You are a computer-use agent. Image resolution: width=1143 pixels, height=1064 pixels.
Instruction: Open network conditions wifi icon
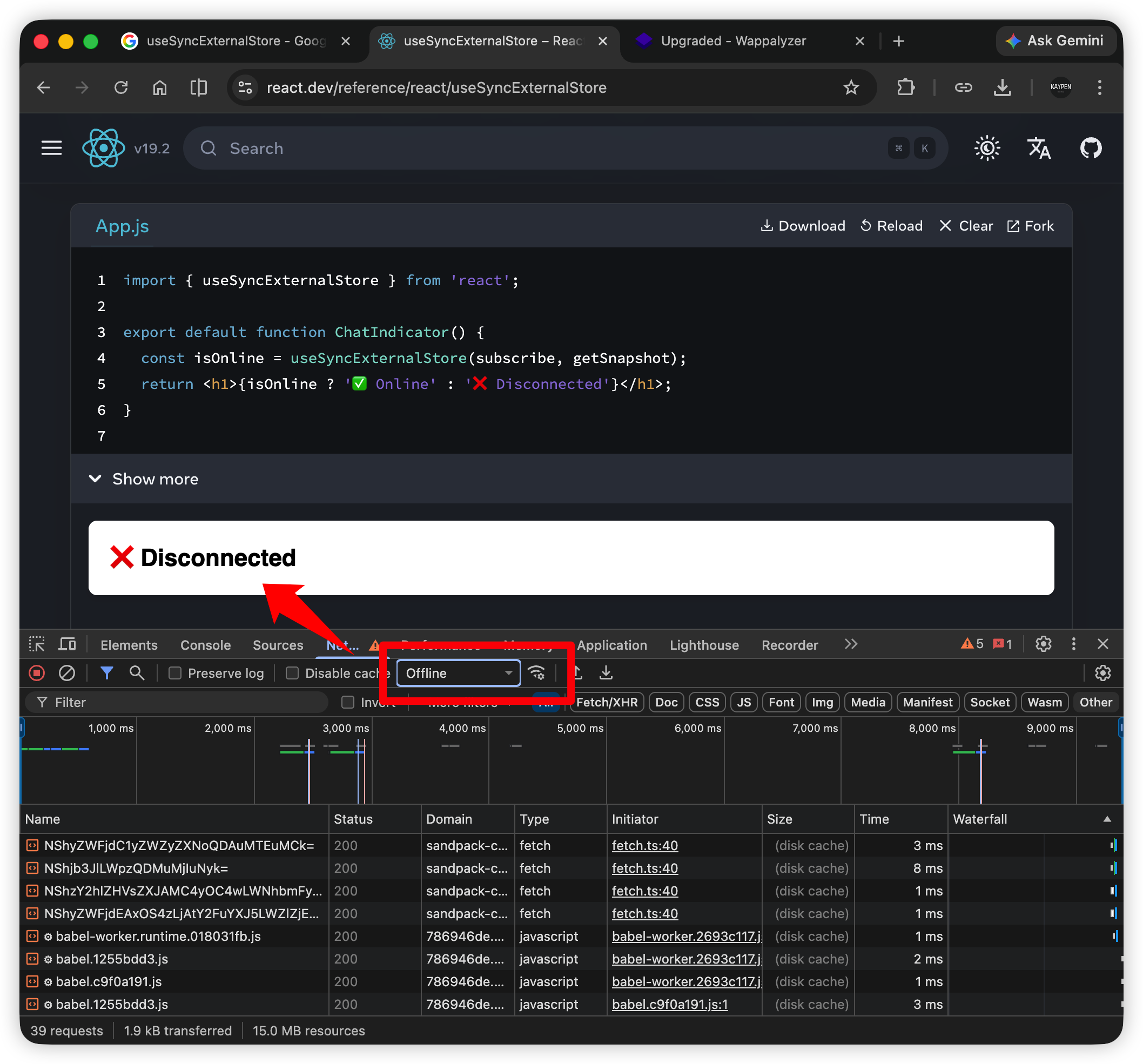[x=536, y=673]
